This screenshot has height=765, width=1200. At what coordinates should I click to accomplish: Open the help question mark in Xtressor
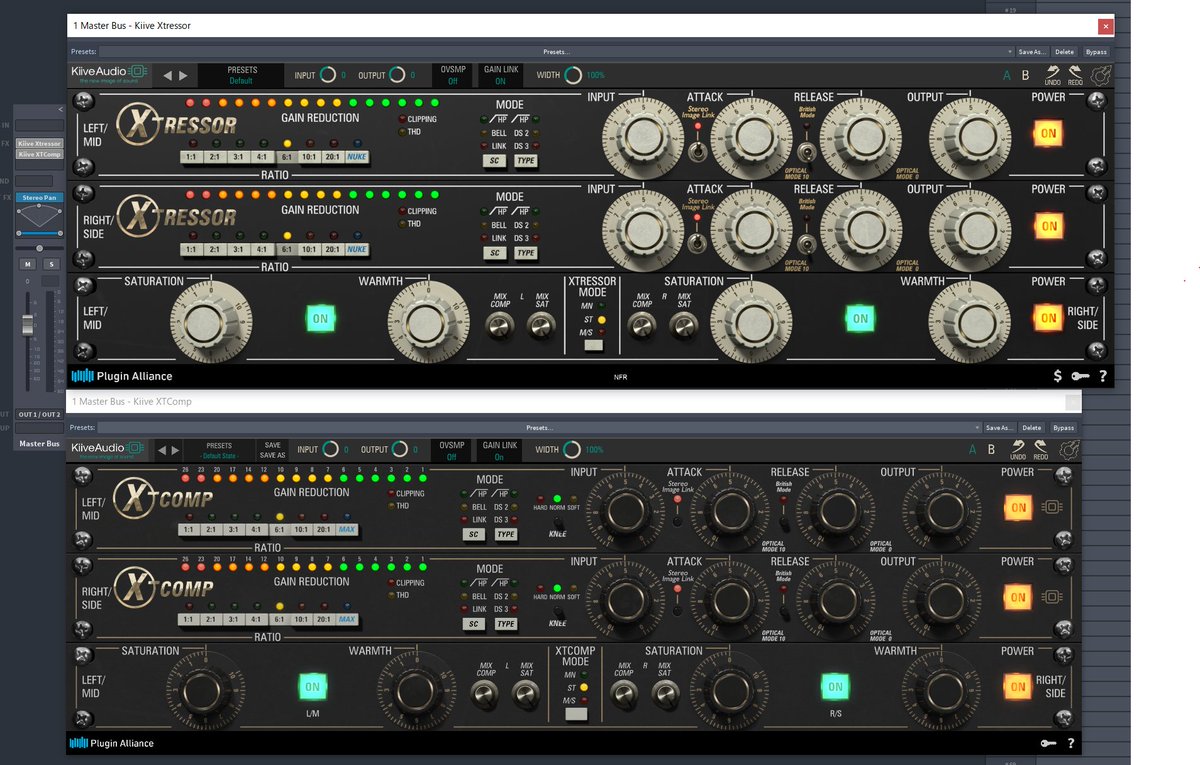click(x=1102, y=376)
